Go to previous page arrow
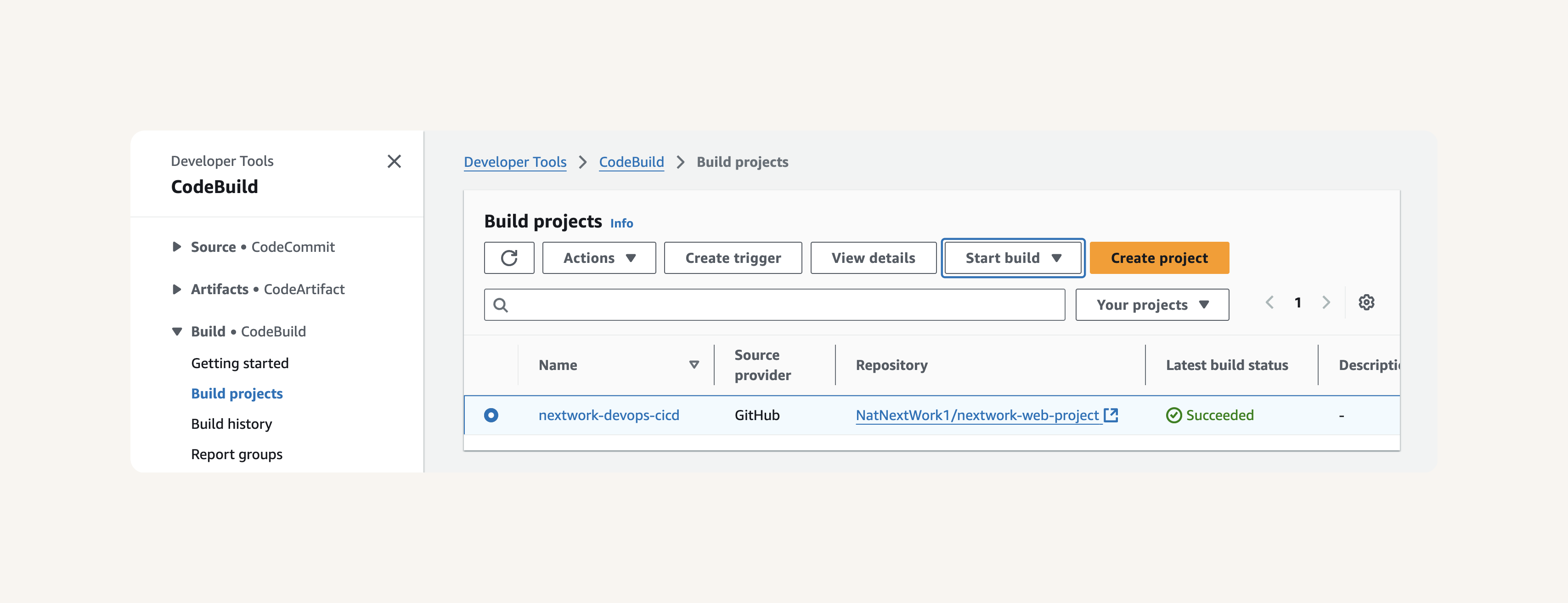This screenshot has width=1568, height=603. (1270, 303)
